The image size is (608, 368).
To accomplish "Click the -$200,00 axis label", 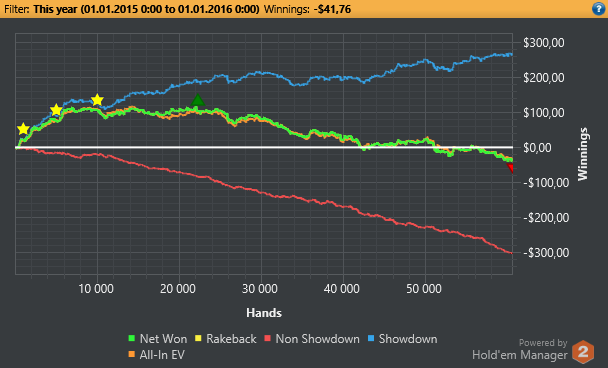I will pyautogui.click(x=546, y=217).
